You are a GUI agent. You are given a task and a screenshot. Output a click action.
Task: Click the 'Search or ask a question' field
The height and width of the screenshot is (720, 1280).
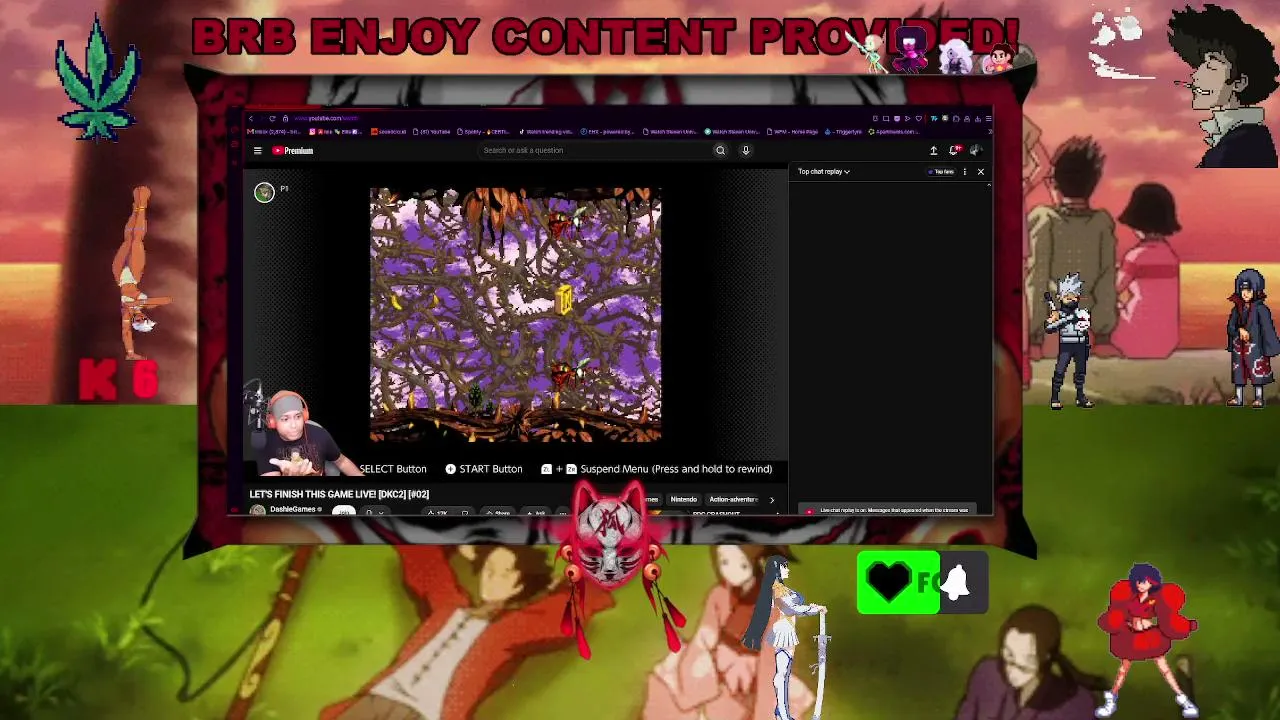point(595,150)
